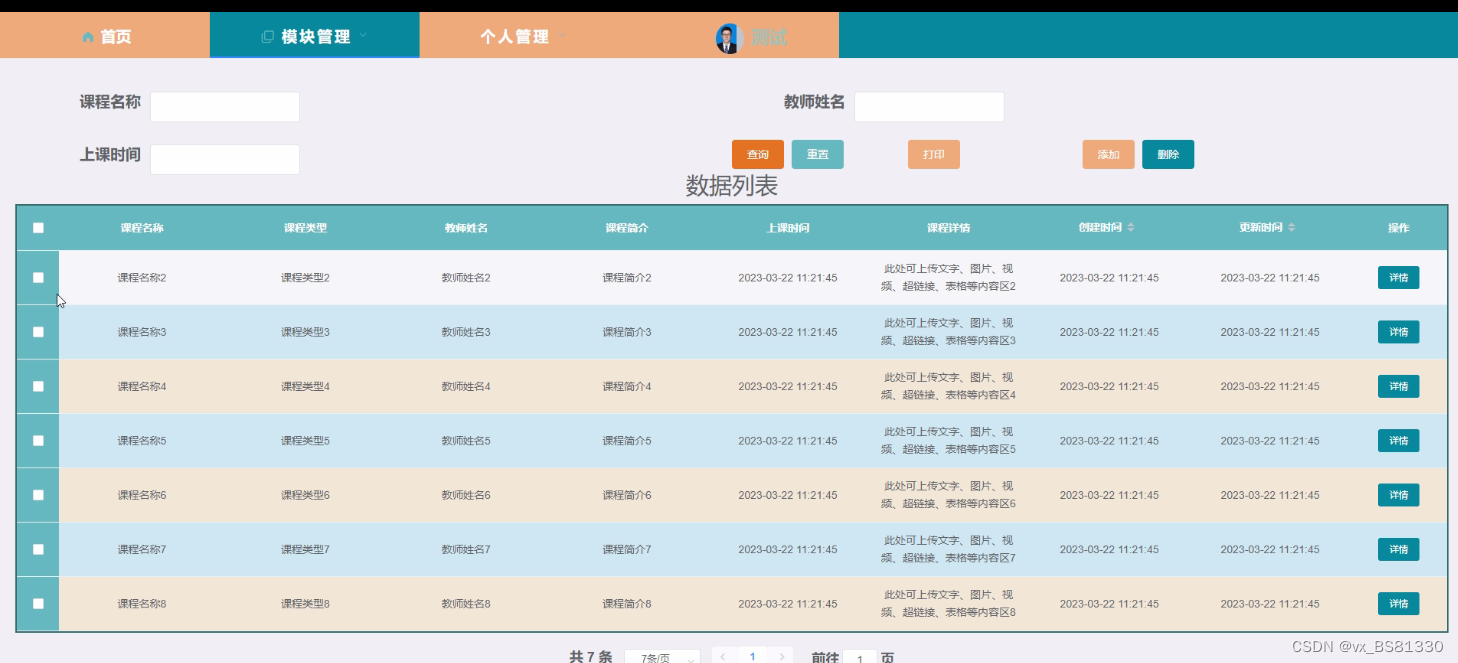Click the 课程类型 column header
Viewport: 1458px width, 663px height.
(x=305, y=228)
